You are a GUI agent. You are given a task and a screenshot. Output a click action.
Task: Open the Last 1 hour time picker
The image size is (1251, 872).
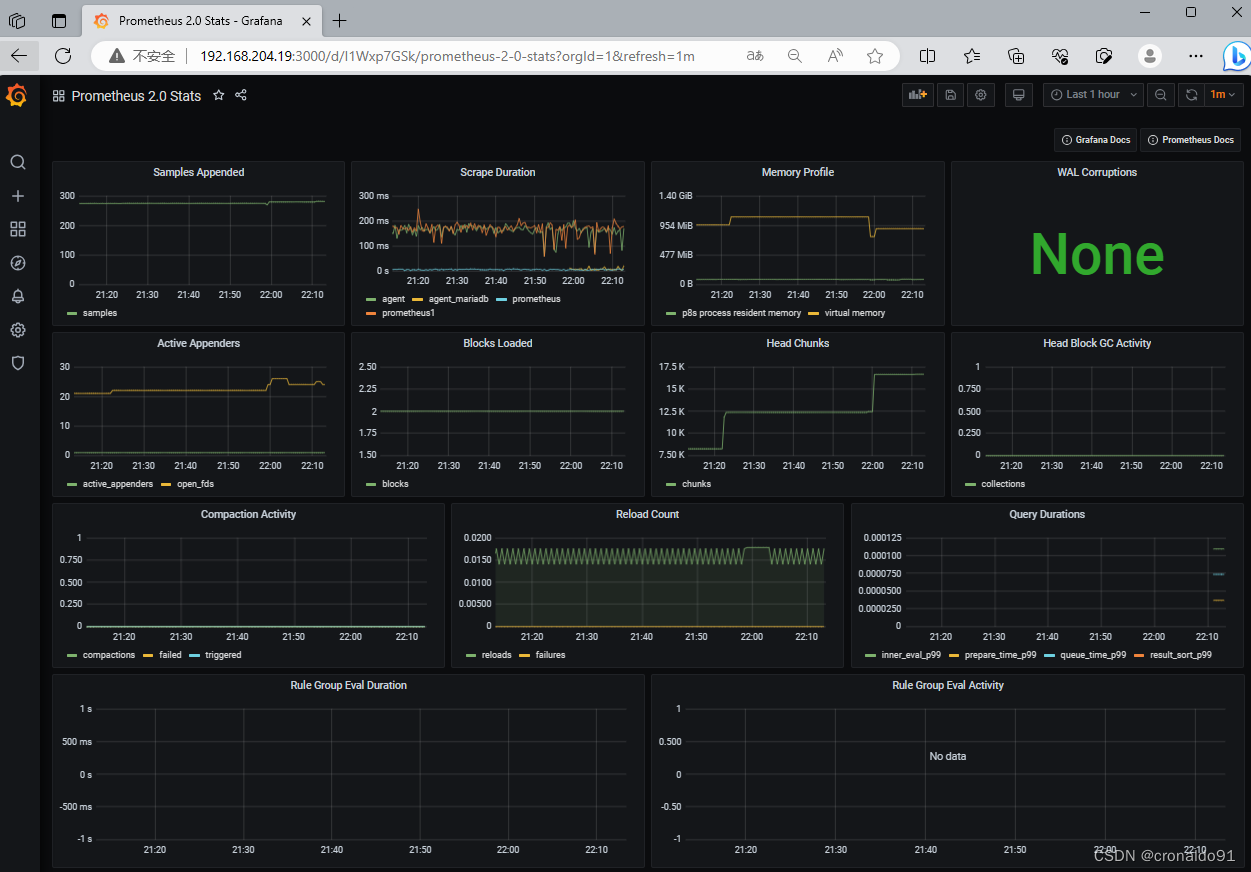coord(1093,95)
